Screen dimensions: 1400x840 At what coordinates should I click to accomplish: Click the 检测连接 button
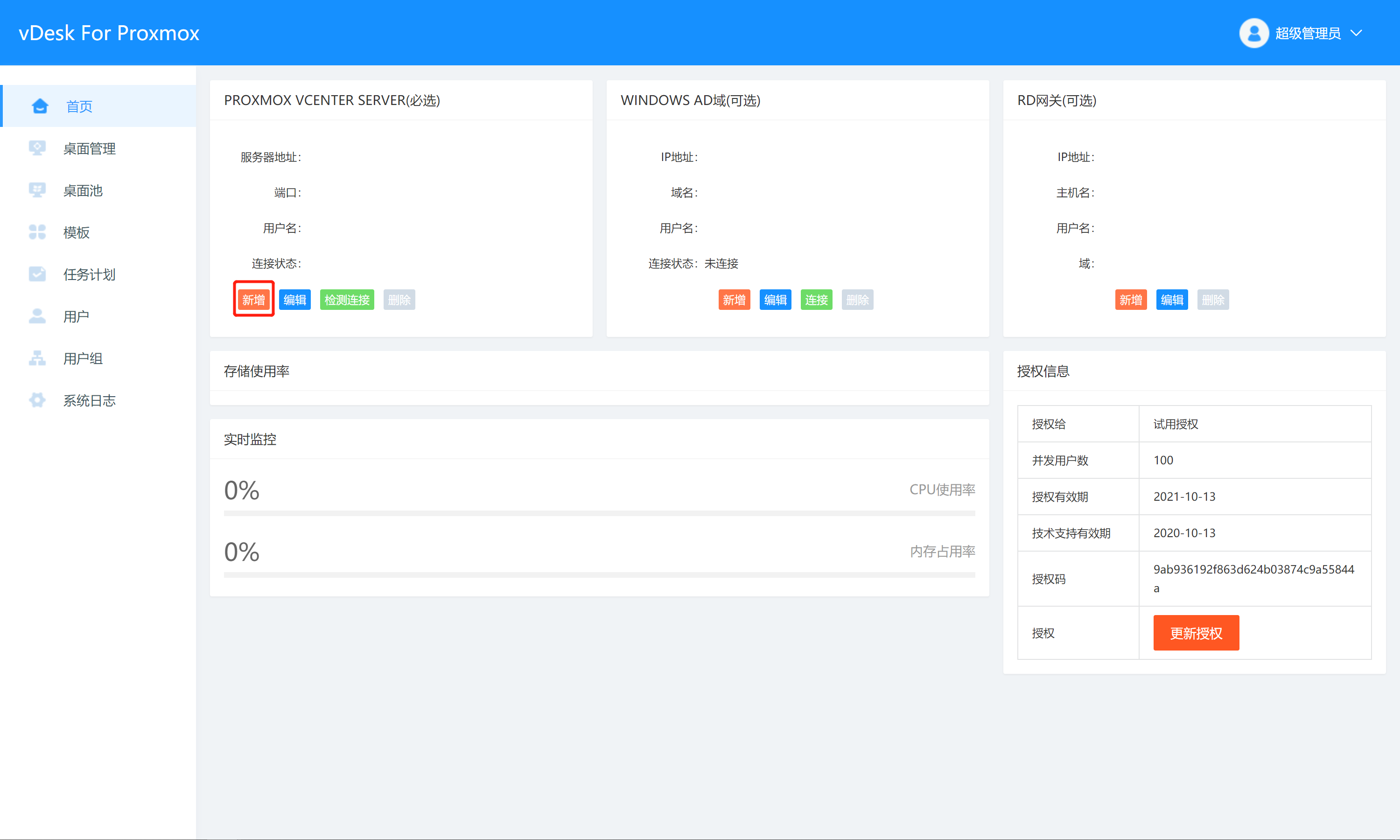tap(347, 300)
